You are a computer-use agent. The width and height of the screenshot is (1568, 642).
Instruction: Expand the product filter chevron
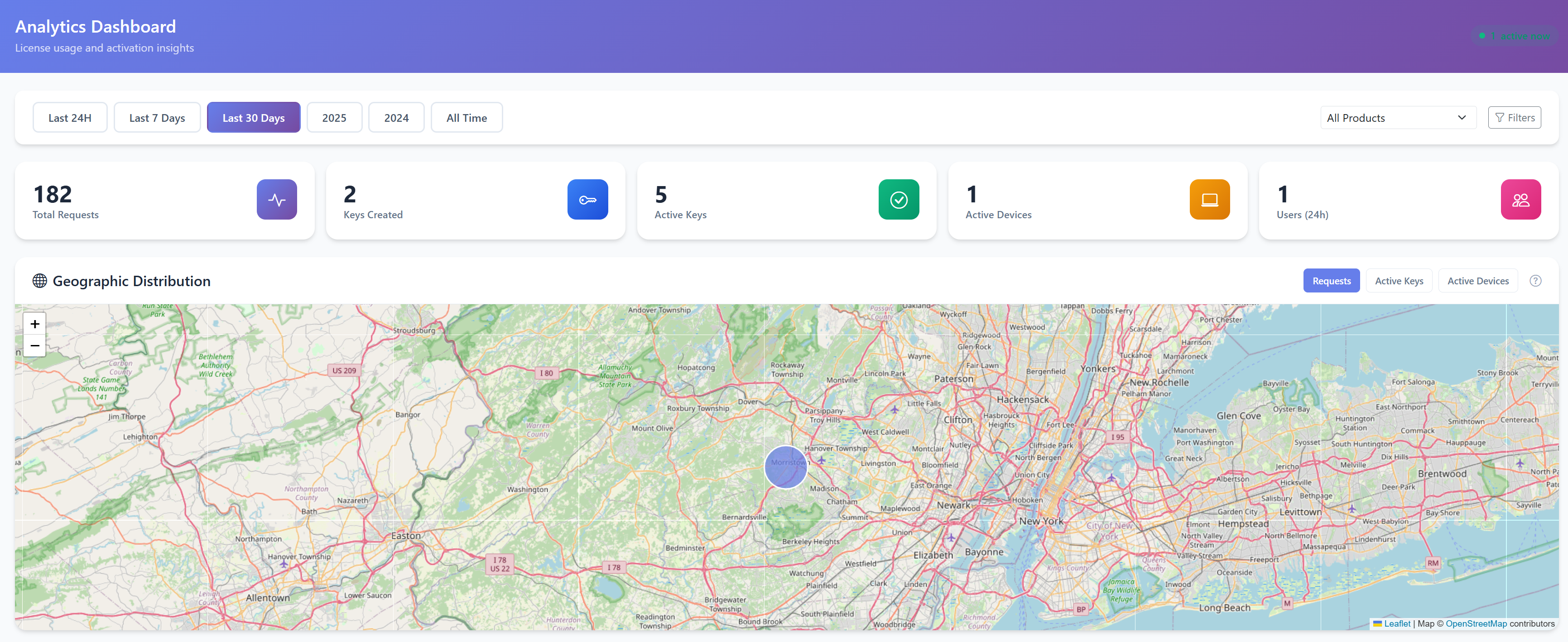[x=1462, y=117]
